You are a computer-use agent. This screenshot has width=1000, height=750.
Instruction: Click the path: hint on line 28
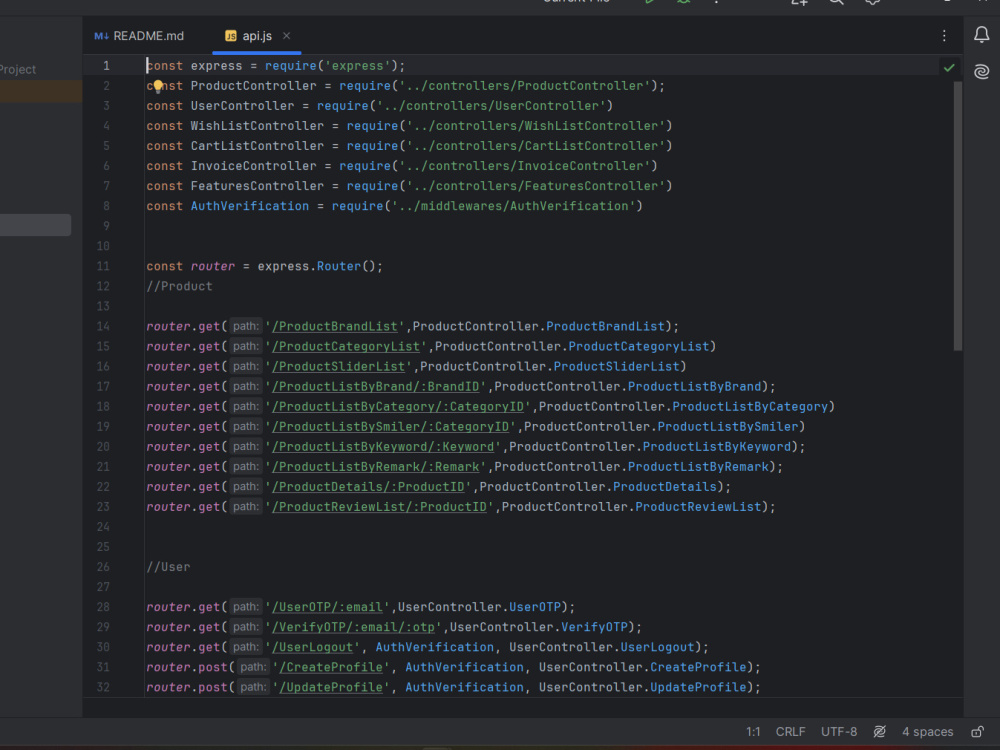coord(246,607)
